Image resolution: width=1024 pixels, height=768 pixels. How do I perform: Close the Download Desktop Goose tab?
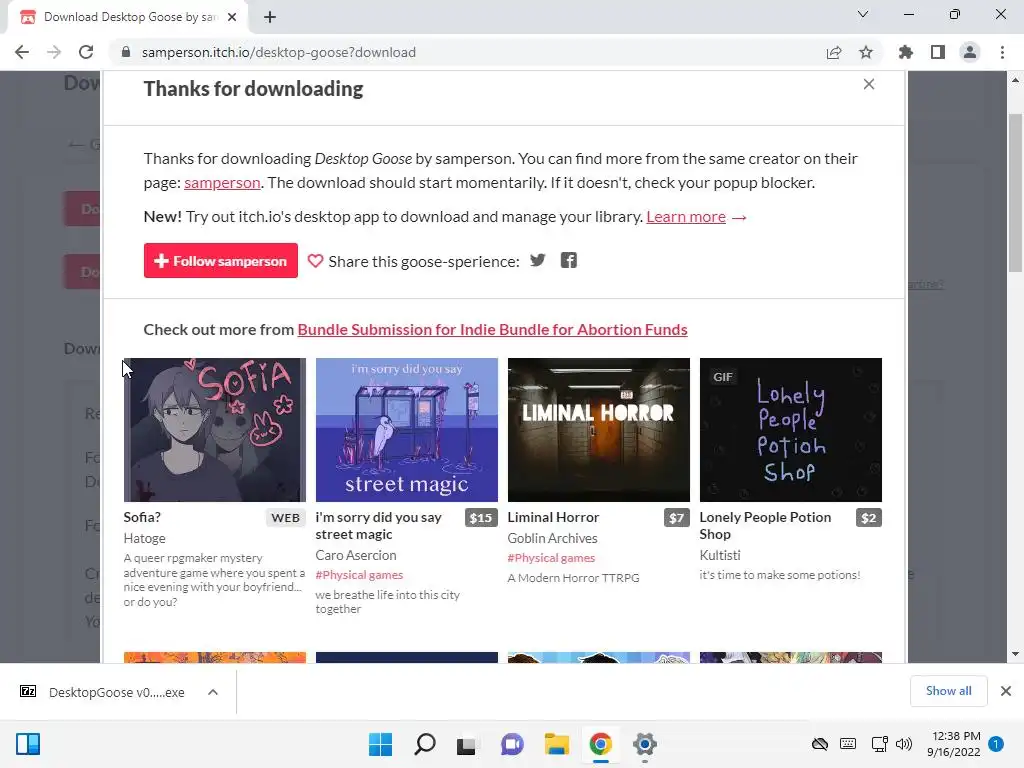point(232,17)
